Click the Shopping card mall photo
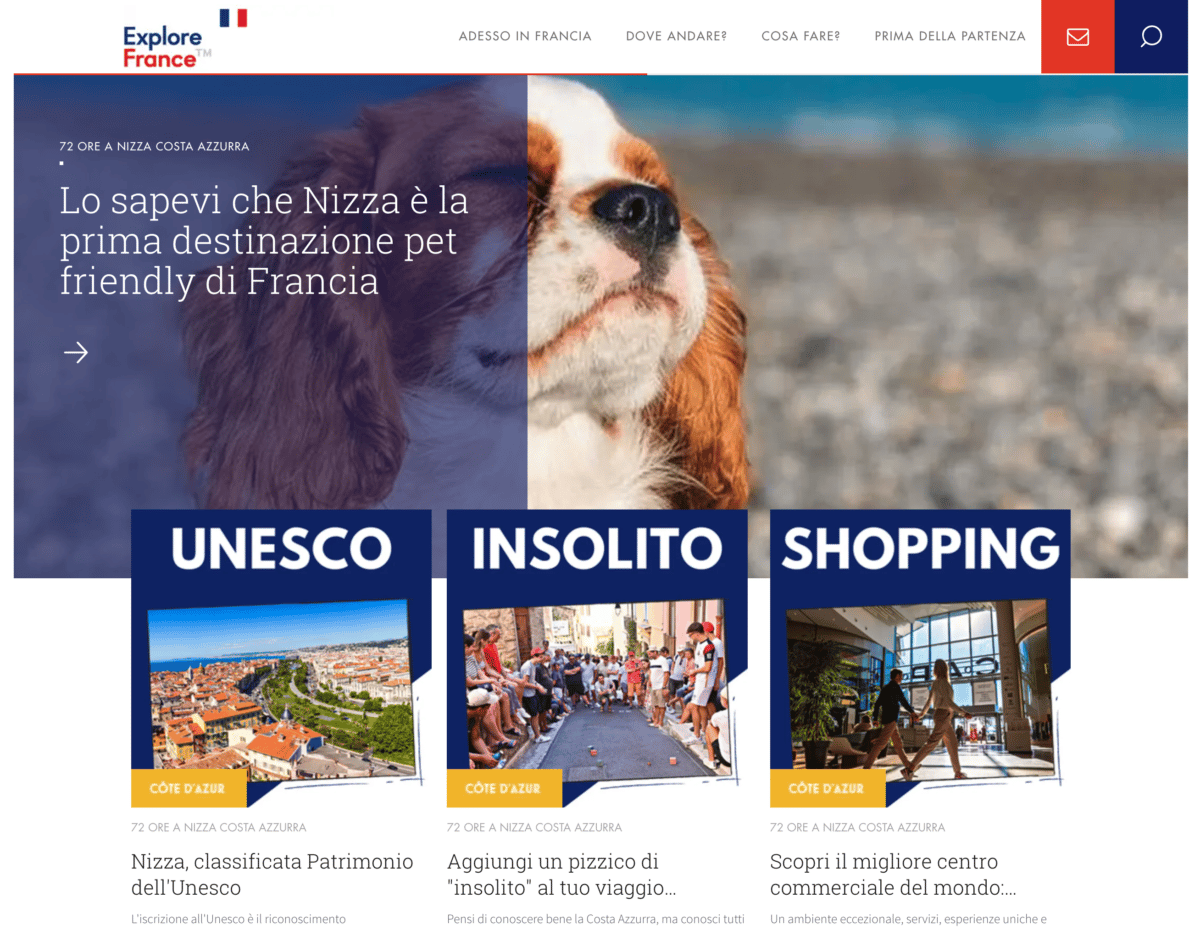The width and height of the screenshot is (1200, 930). point(919,689)
